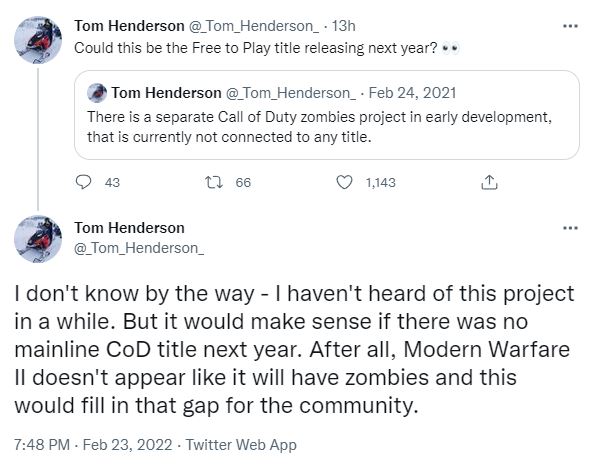The height and width of the screenshot is (468, 595).
Task: Click the reply icon showing 43 replies
Action: (x=83, y=182)
